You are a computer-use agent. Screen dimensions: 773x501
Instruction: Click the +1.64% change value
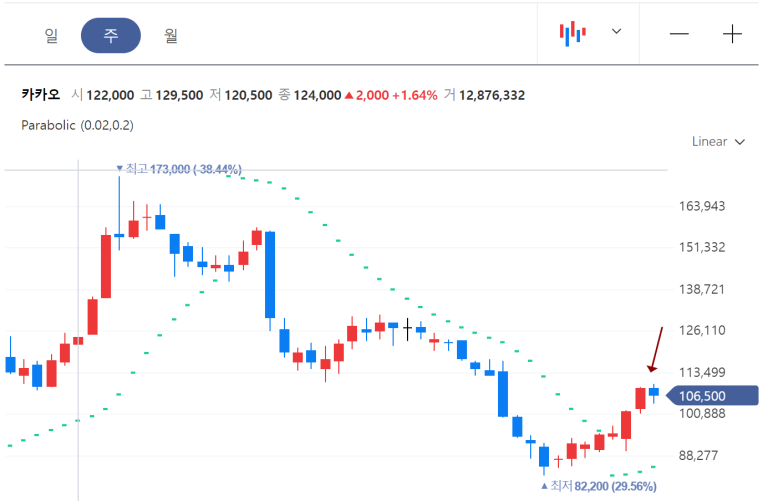pyautogui.click(x=415, y=95)
